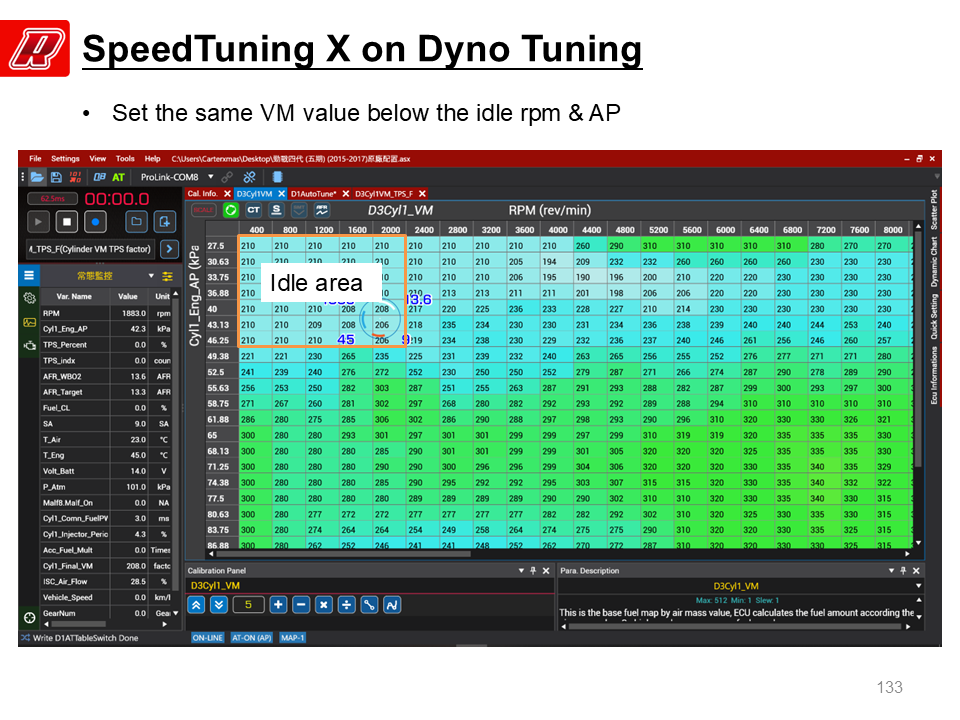Close the Calibration Panel
960x720 pixels.
point(546,571)
